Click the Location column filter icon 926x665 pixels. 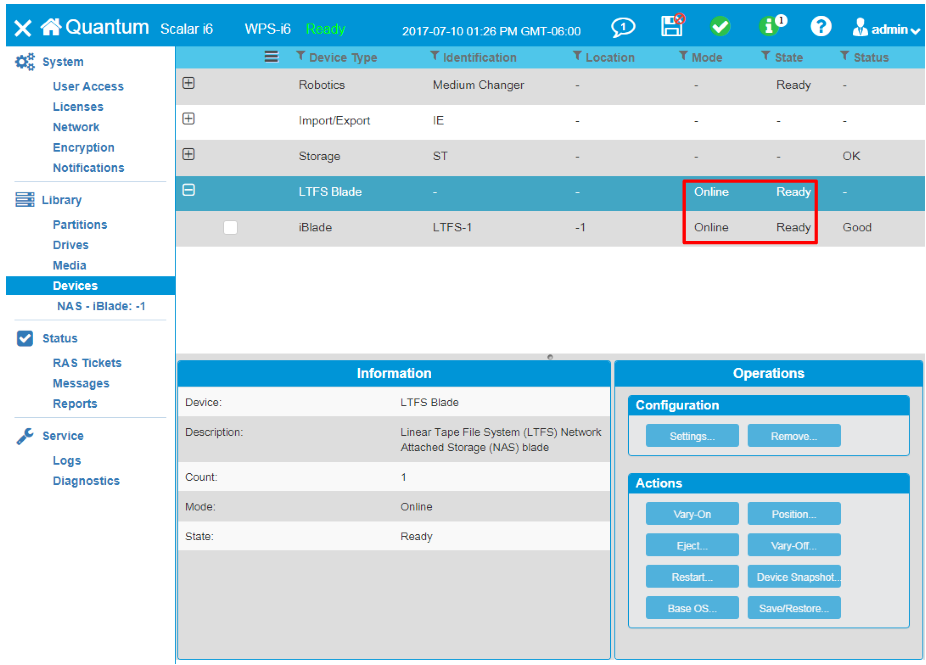577,56
